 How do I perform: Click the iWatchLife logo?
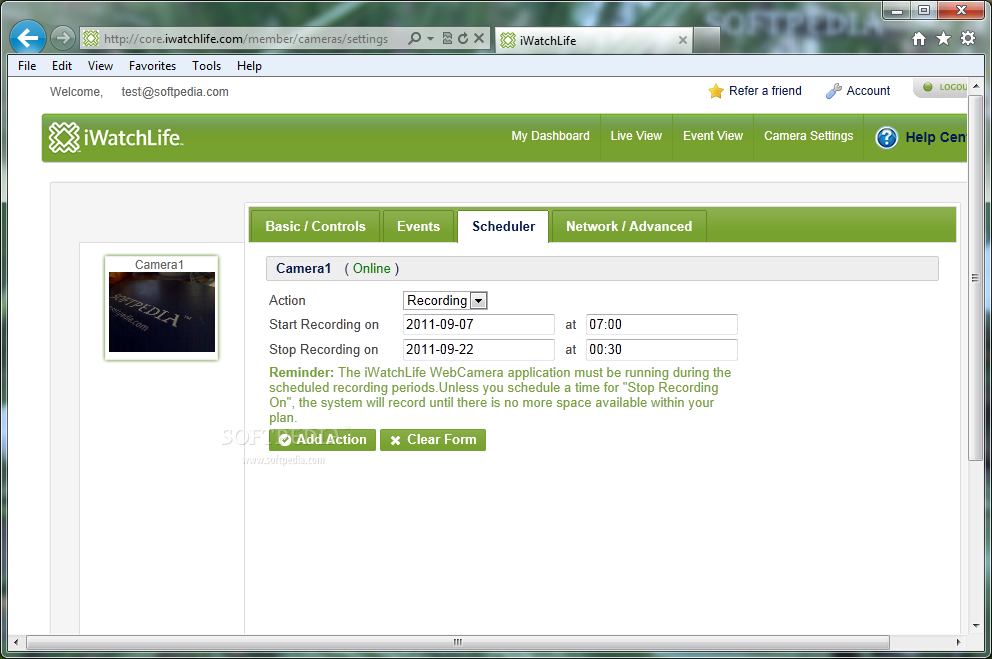point(116,137)
